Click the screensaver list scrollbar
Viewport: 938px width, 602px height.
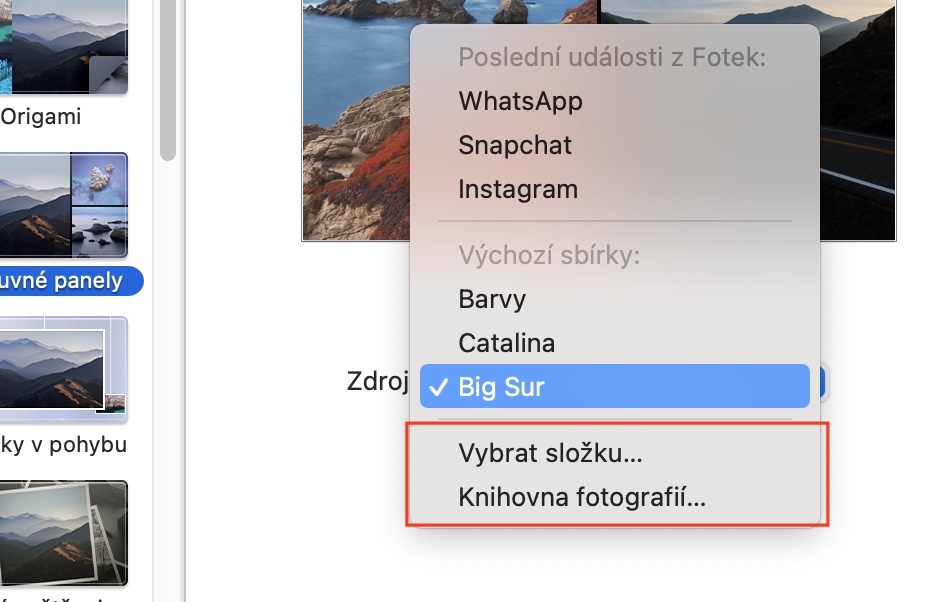[x=168, y=80]
